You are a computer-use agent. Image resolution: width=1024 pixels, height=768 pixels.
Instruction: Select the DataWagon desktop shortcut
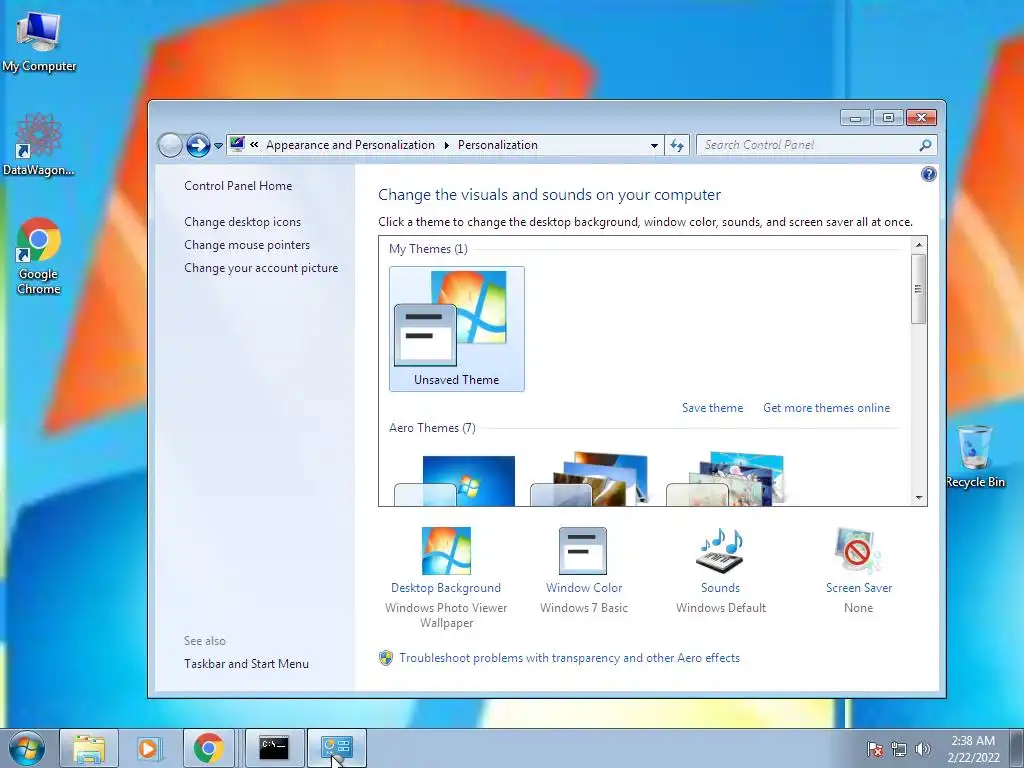click(x=39, y=144)
